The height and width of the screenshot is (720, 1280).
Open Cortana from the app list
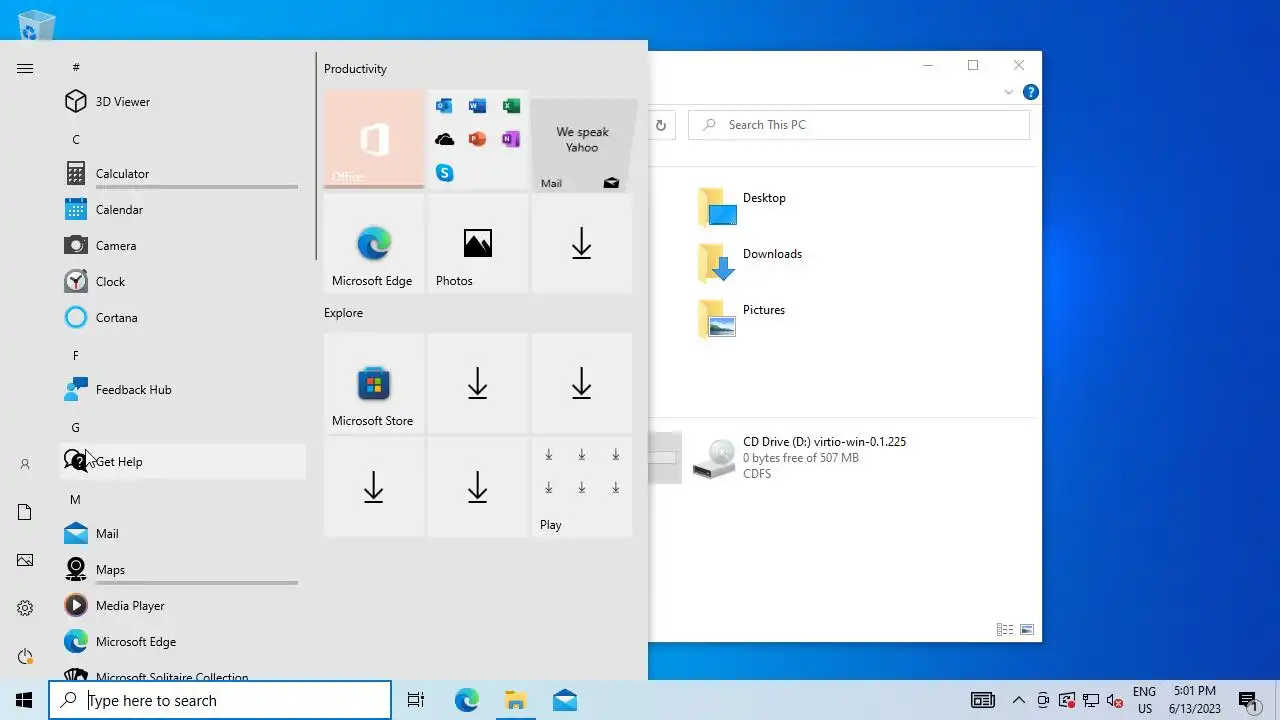[183, 318]
